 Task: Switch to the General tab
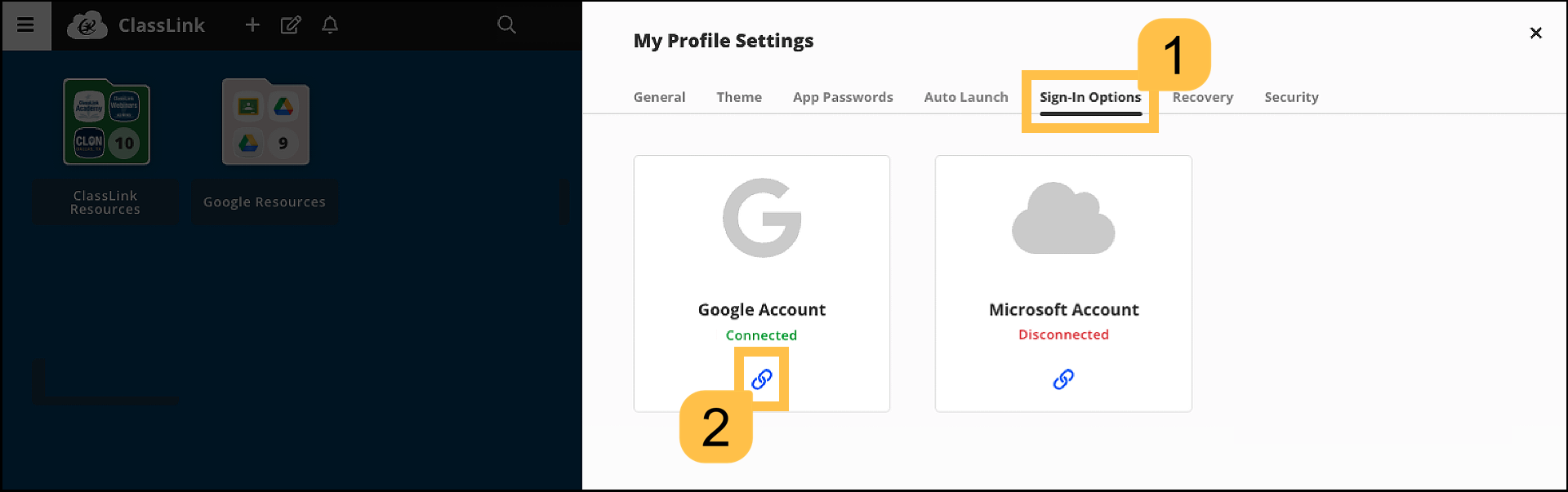[659, 97]
